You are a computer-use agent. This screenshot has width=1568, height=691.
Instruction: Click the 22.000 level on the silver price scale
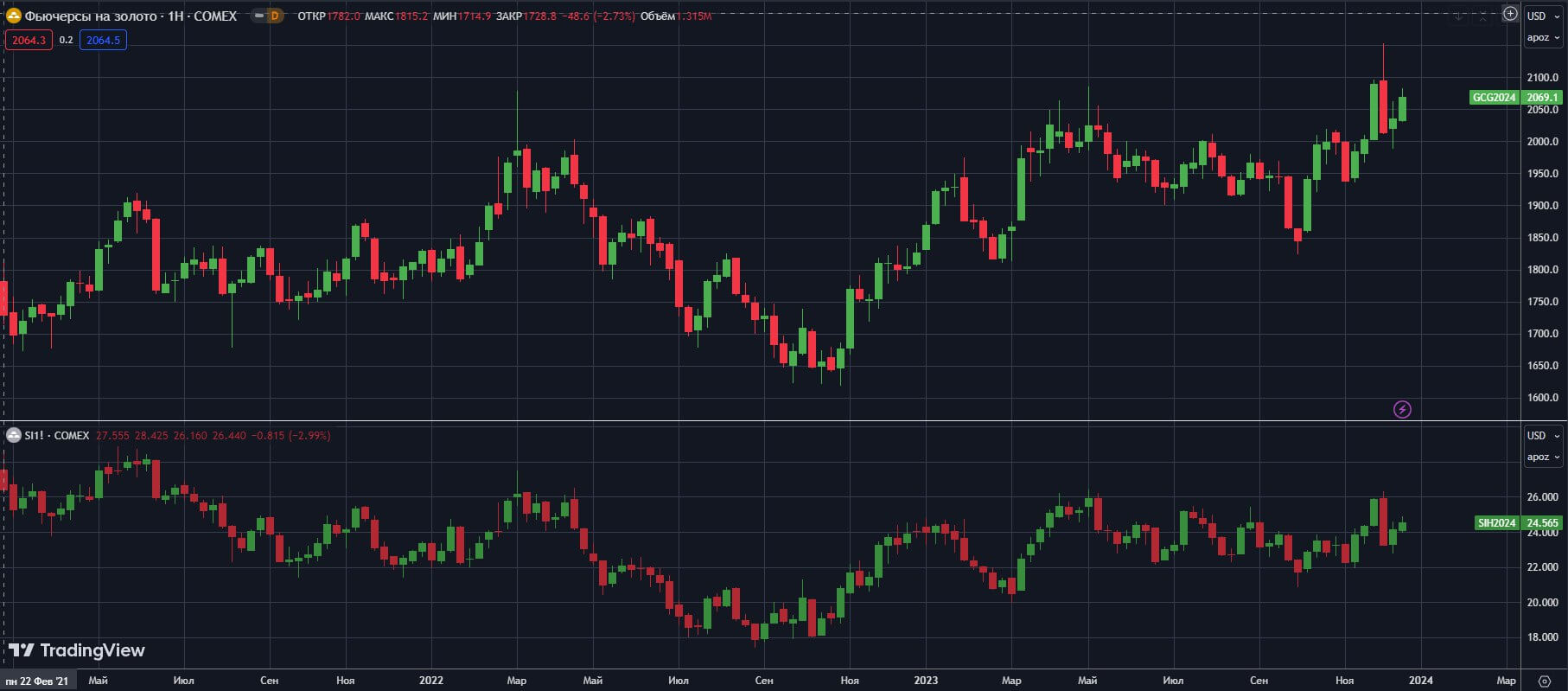[1543, 567]
